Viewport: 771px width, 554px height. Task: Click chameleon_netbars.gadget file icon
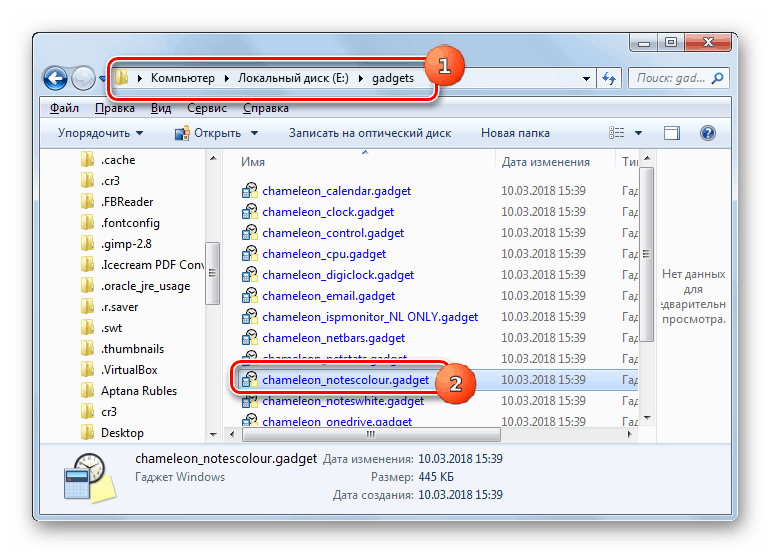click(x=250, y=338)
